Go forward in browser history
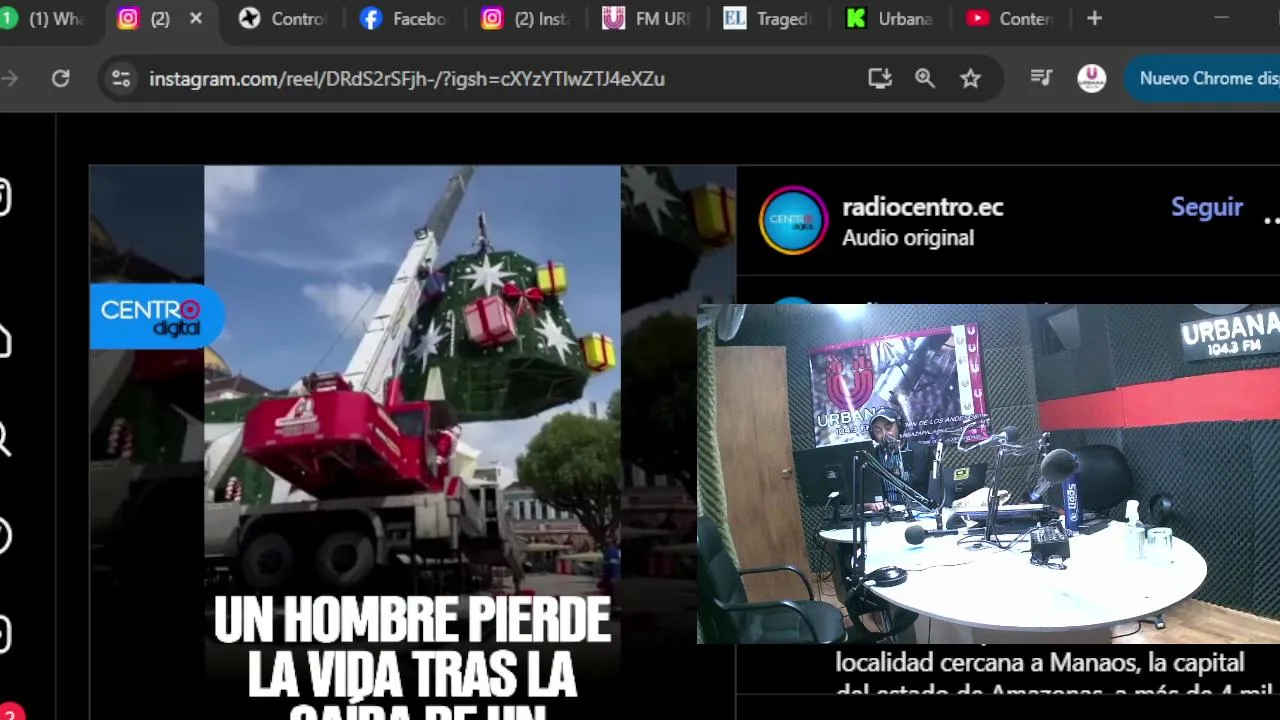The height and width of the screenshot is (720, 1280). point(10,78)
